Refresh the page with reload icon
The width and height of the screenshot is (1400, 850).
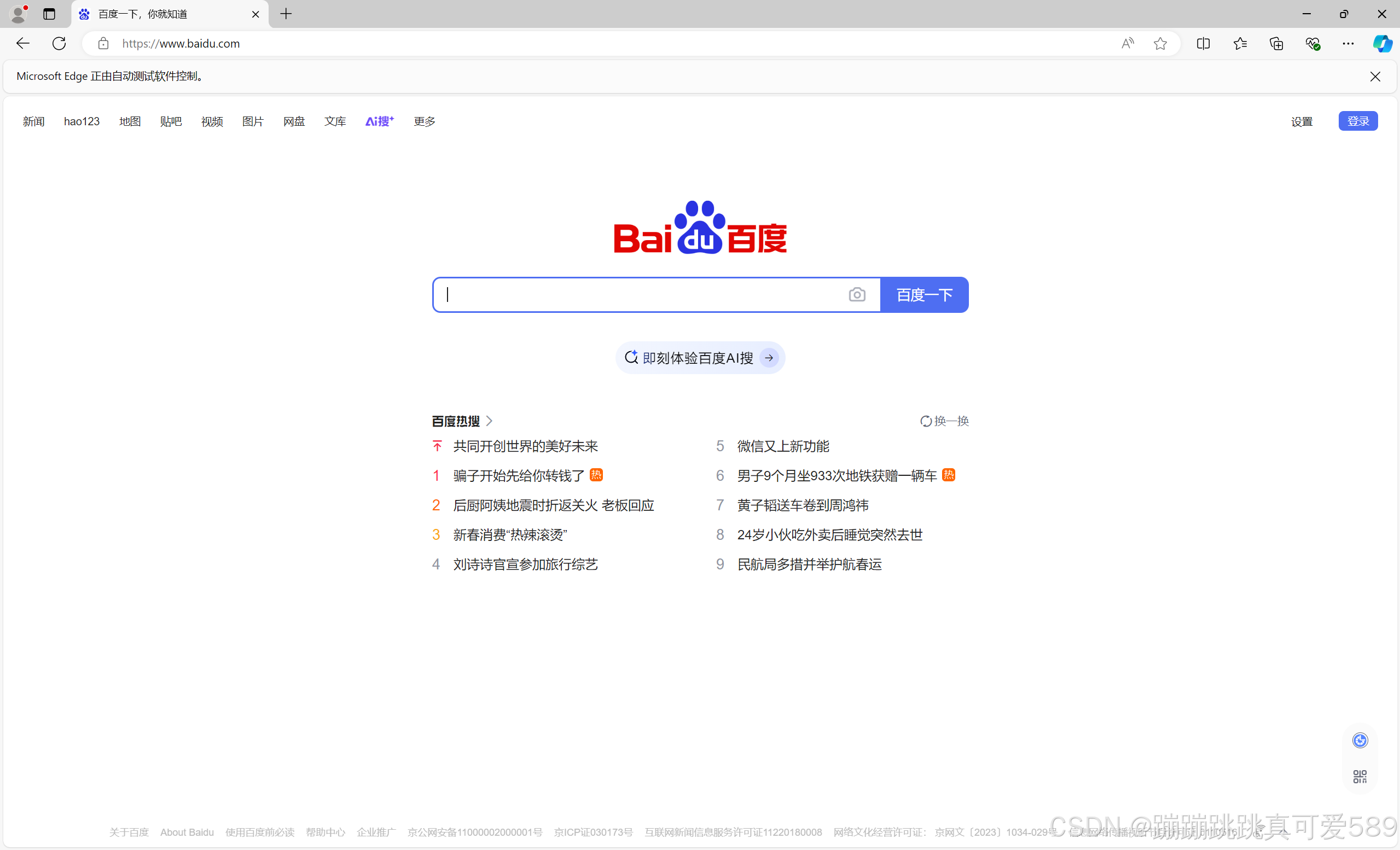[x=59, y=43]
